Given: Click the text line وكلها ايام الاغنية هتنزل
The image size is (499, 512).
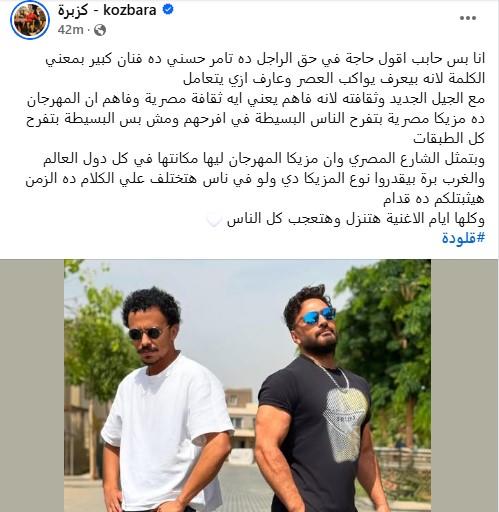Looking at the screenshot, I should [356, 220].
